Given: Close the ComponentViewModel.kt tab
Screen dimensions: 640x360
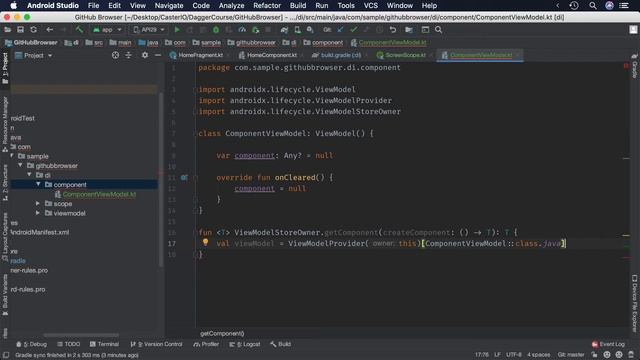Looking at the screenshot, I should point(518,55).
